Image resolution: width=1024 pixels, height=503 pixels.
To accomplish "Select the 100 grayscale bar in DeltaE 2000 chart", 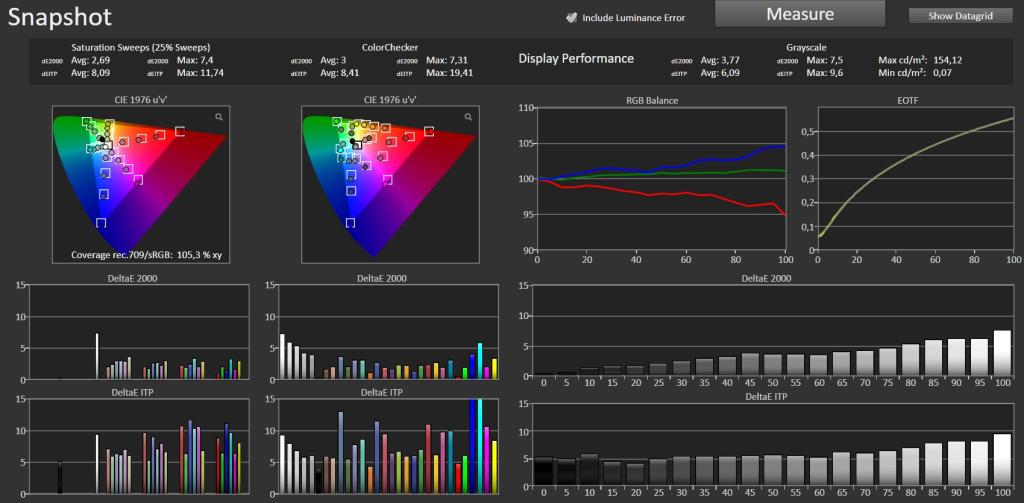I will [1002, 353].
